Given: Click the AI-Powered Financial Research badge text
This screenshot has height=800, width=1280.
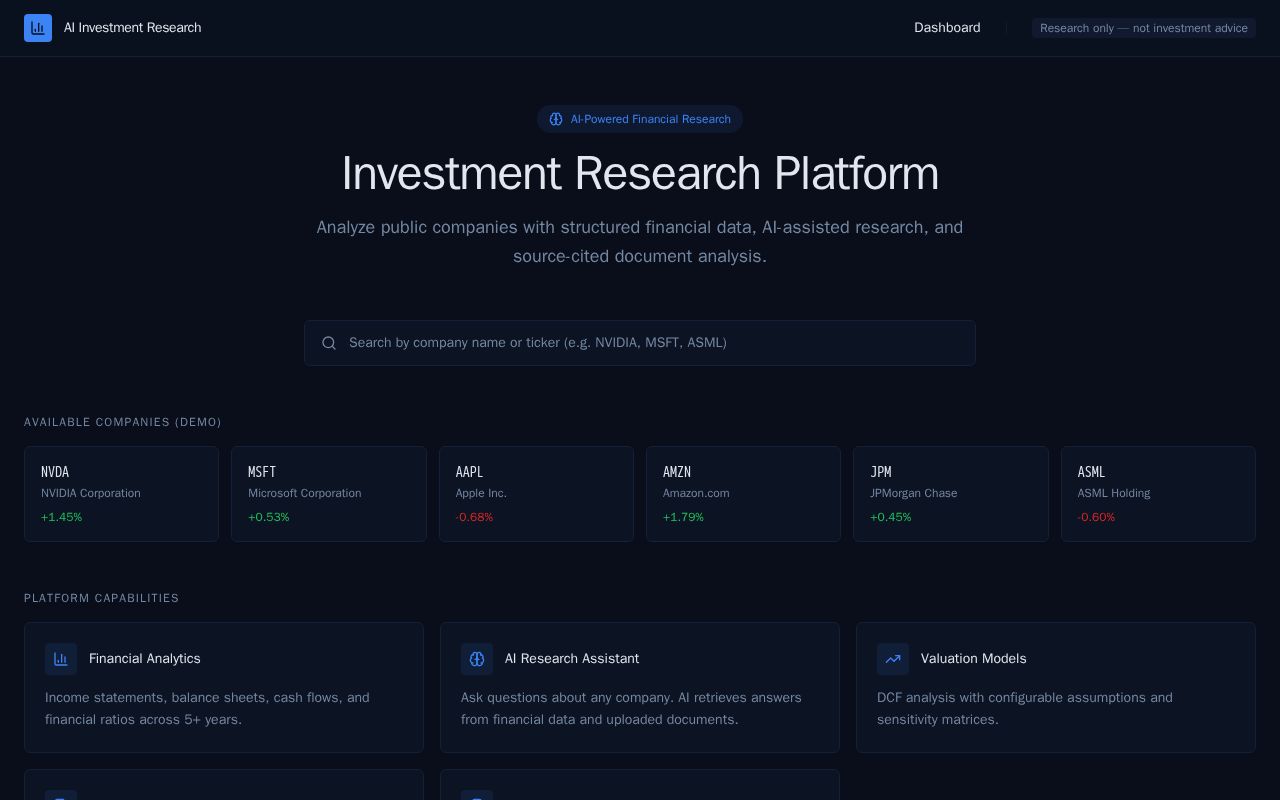Looking at the screenshot, I should pos(651,119).
